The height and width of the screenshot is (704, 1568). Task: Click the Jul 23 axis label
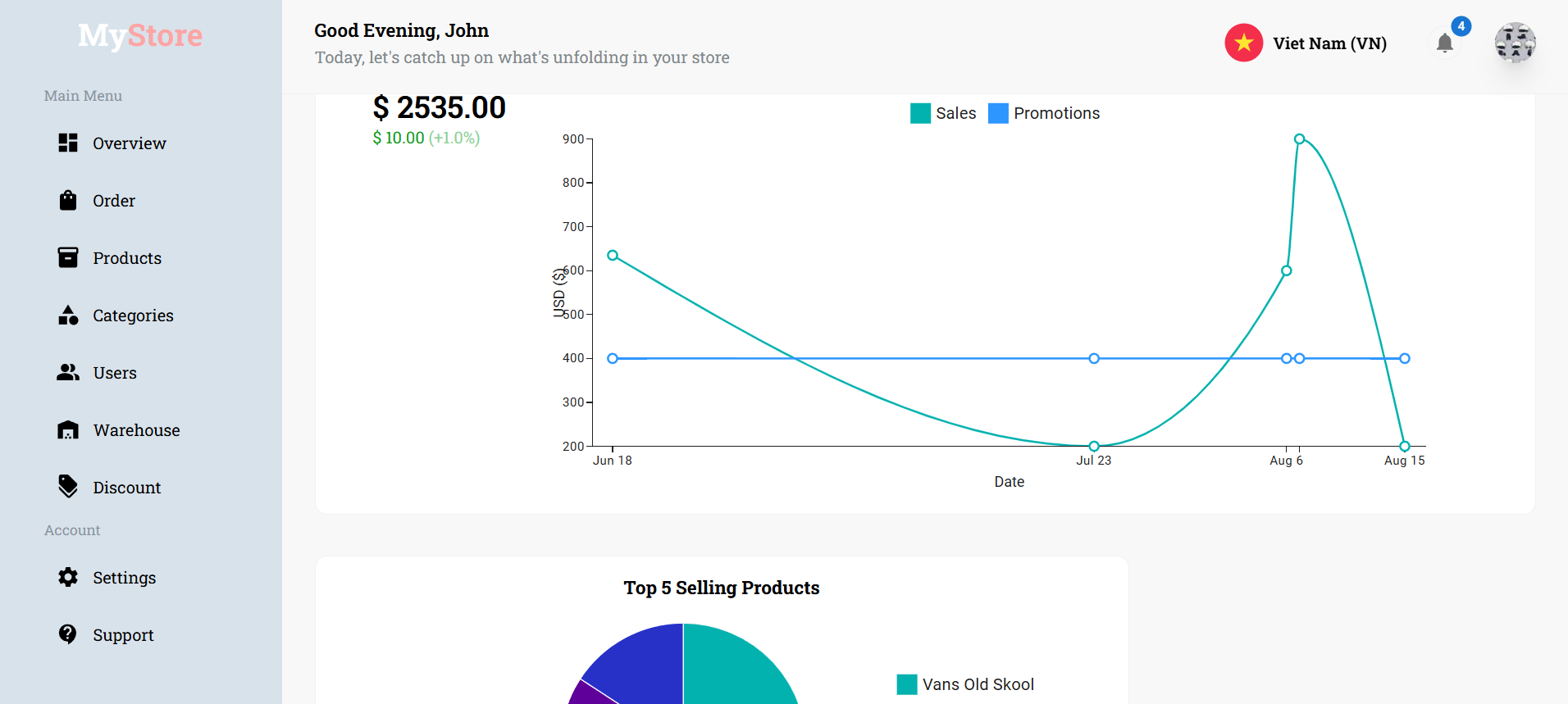coord(1094,461)
